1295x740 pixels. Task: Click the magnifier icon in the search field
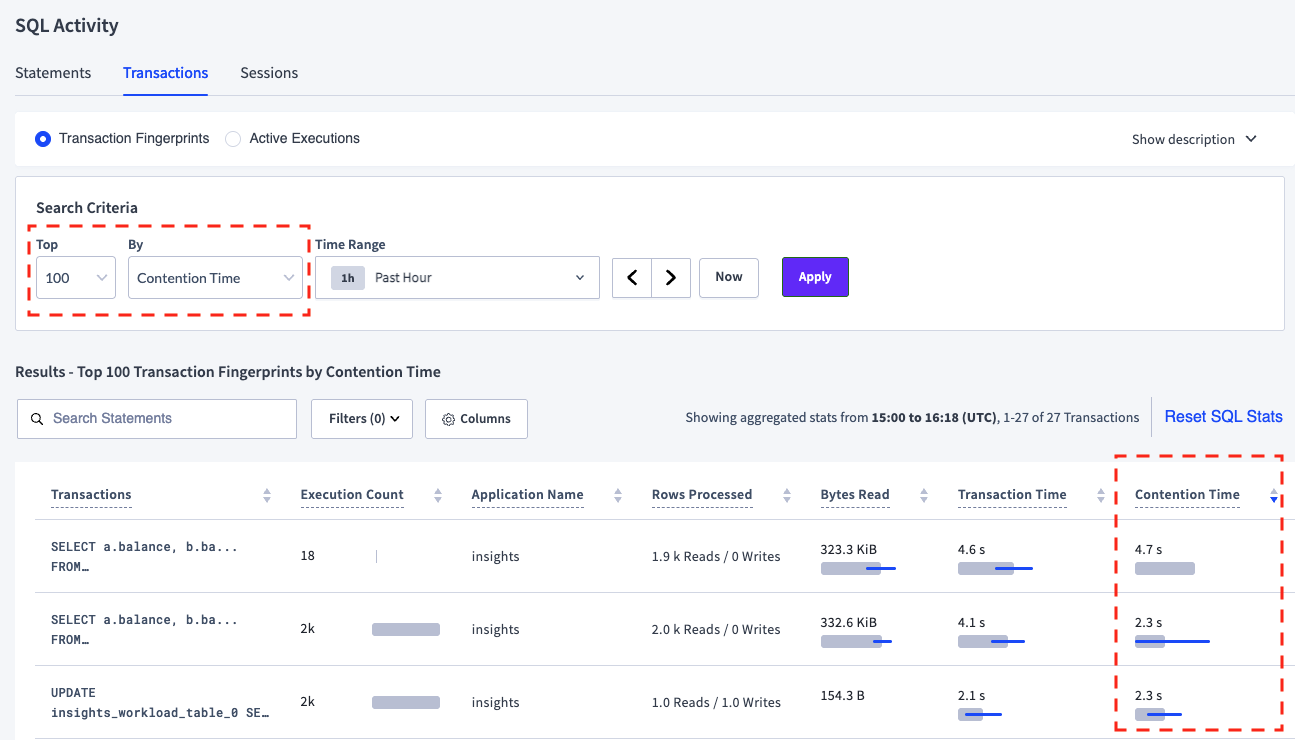pyautogui.click(x=35, y=418)
